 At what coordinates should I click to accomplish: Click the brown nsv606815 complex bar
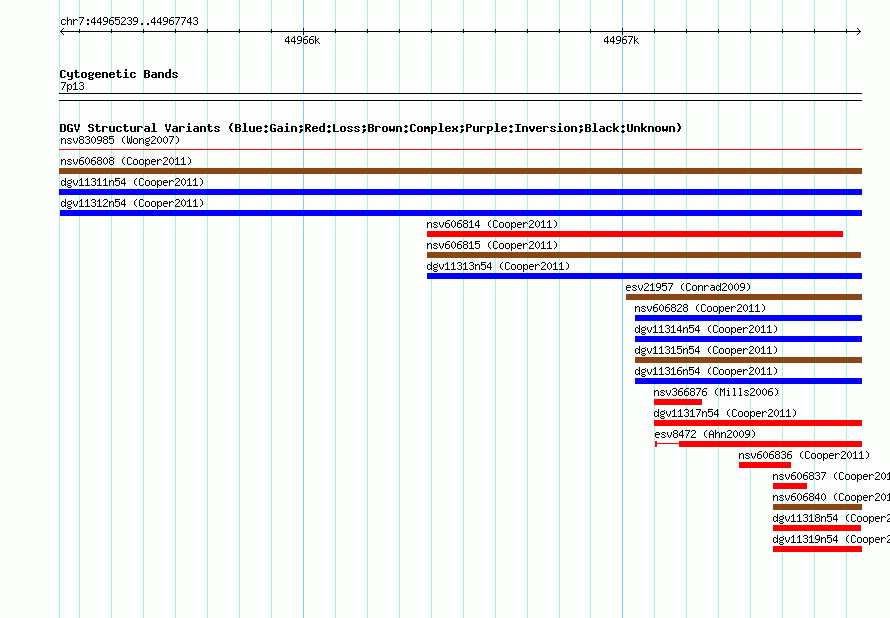tap(644, 255)
